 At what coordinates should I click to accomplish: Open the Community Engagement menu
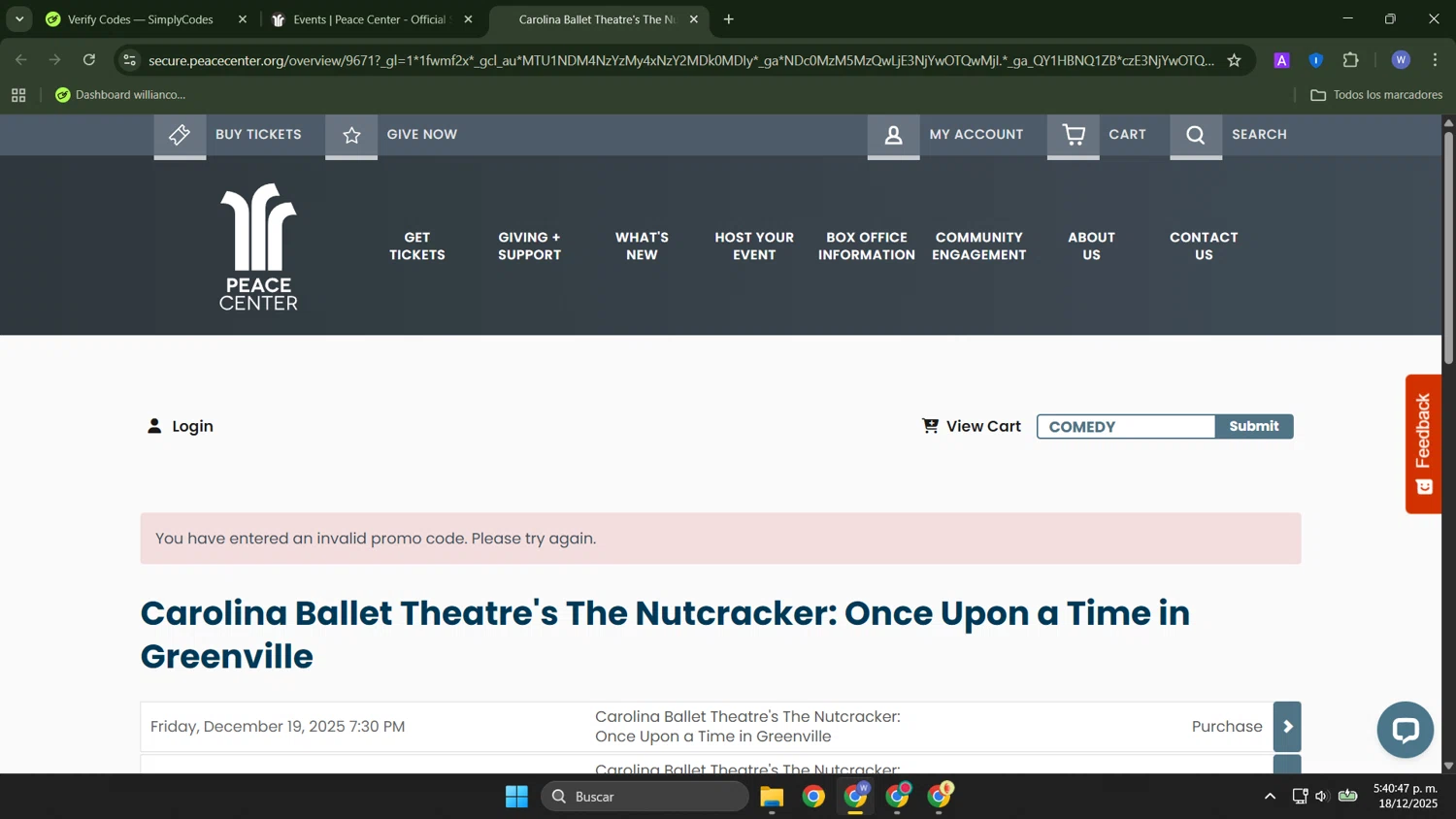click(x=978, y=246)
